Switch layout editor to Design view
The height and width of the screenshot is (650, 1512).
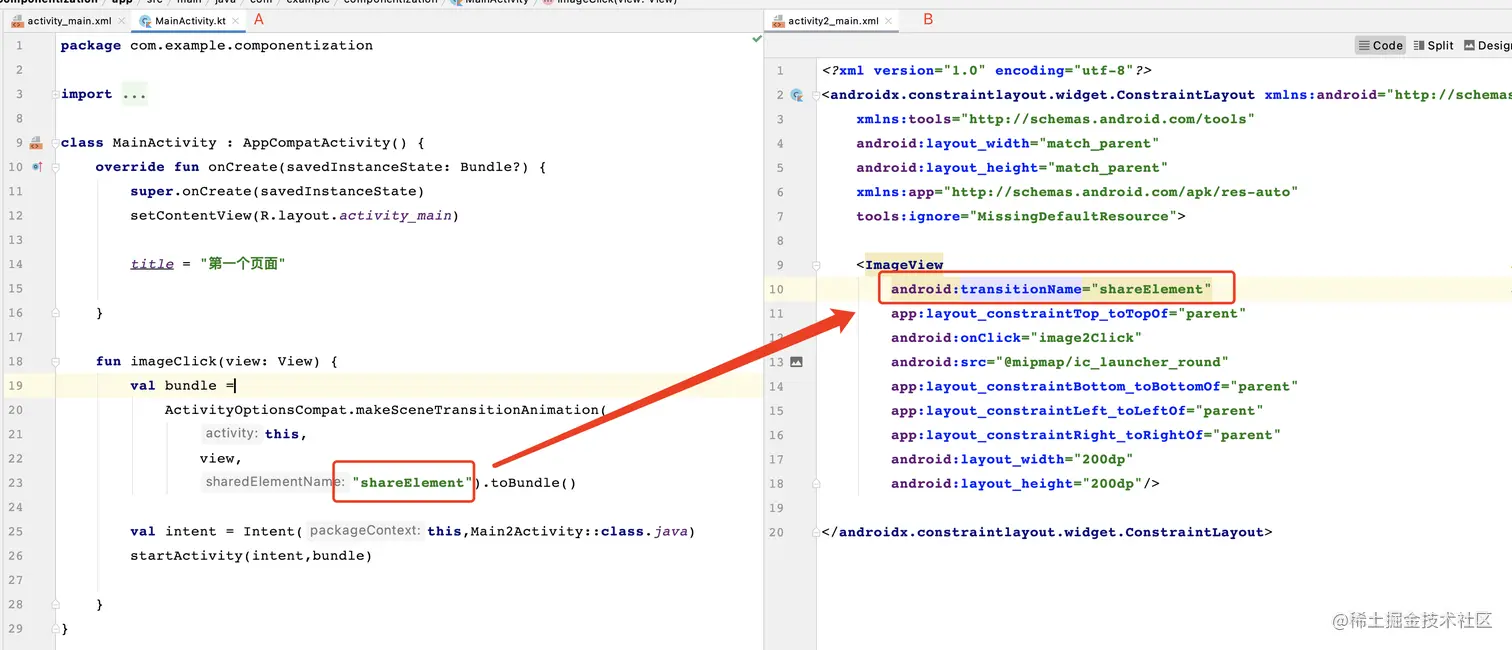coord(1488,45)
